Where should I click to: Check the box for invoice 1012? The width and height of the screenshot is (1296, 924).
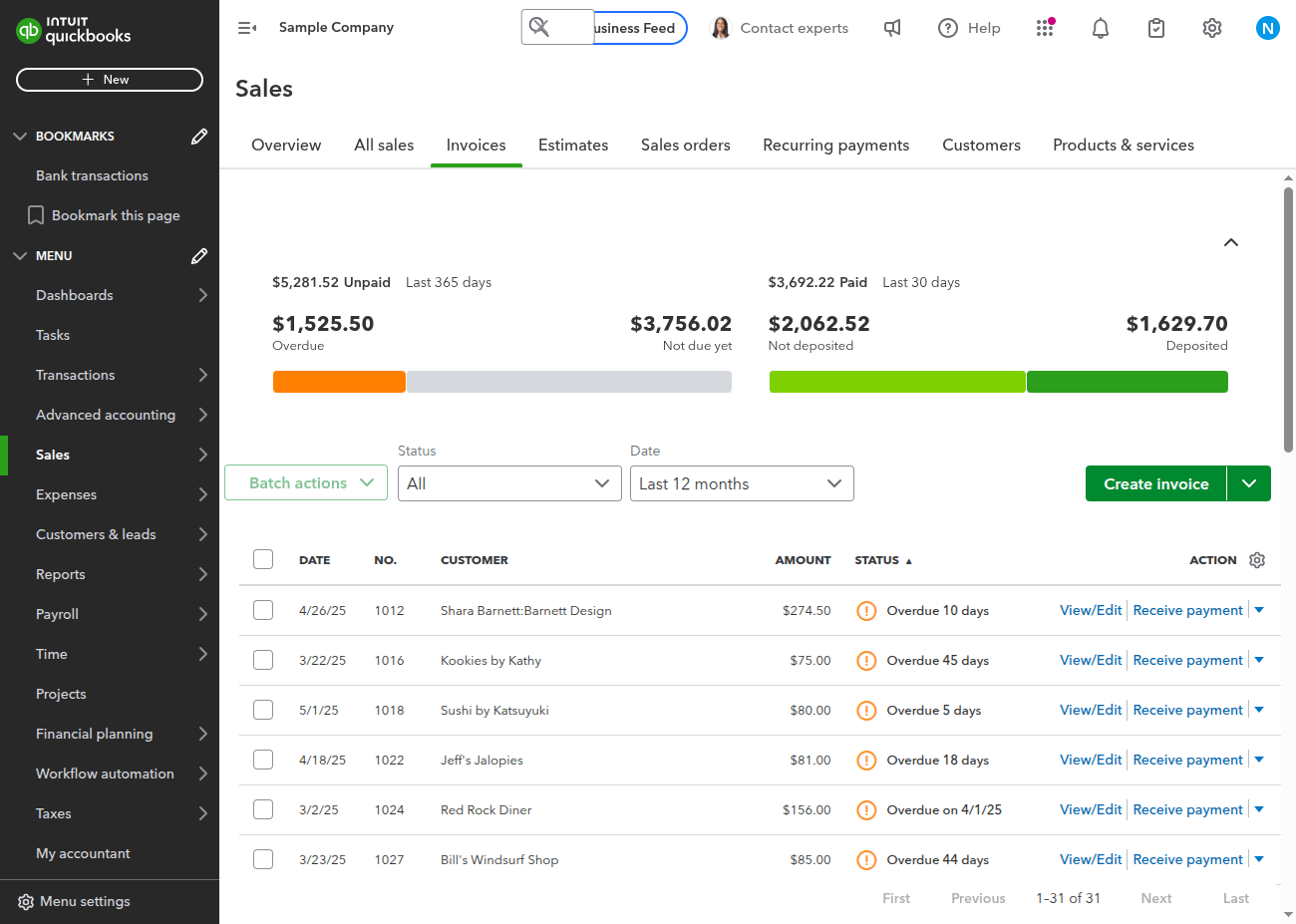pyautogui.click(x=263, y=610)
